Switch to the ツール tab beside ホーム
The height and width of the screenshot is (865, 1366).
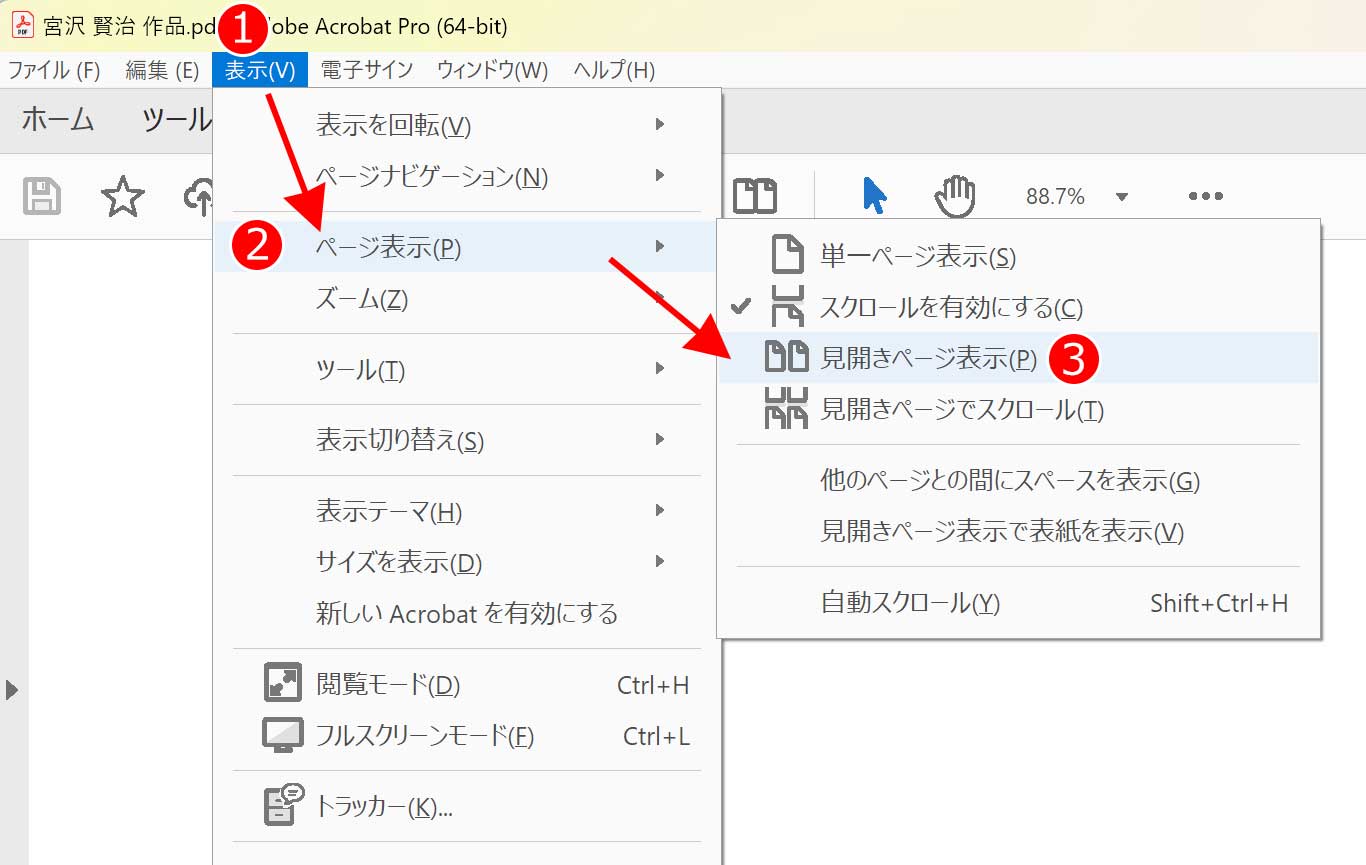pyautogui.click(x=176, y=119)
